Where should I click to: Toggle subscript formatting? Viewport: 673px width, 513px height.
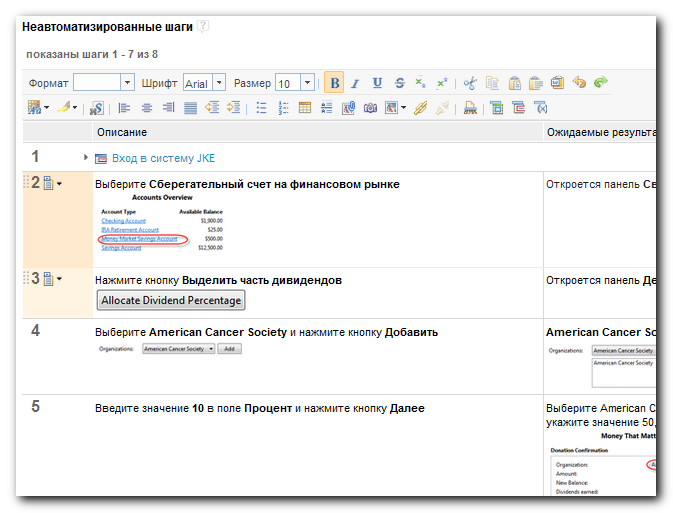click(420, 82)
